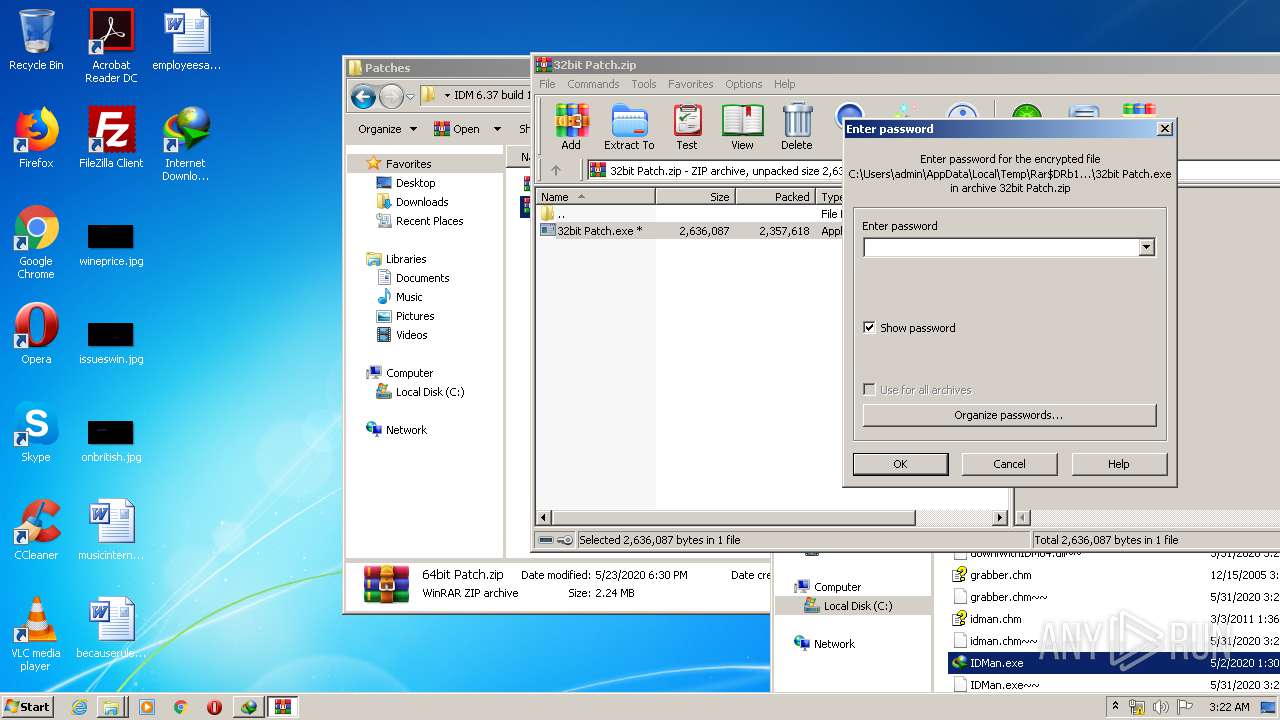Click the Delete trash icon in WinRAR
This screenshot has height=720, width=1280.
[x=797, y=126]
